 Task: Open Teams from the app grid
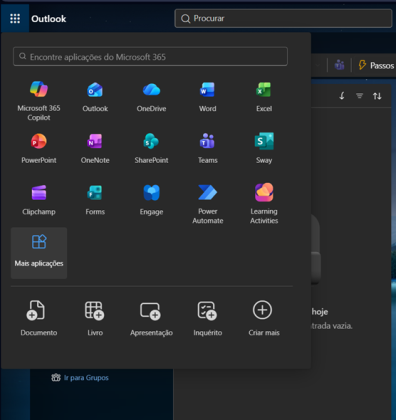pyautogui.click(x=208, y=149)
